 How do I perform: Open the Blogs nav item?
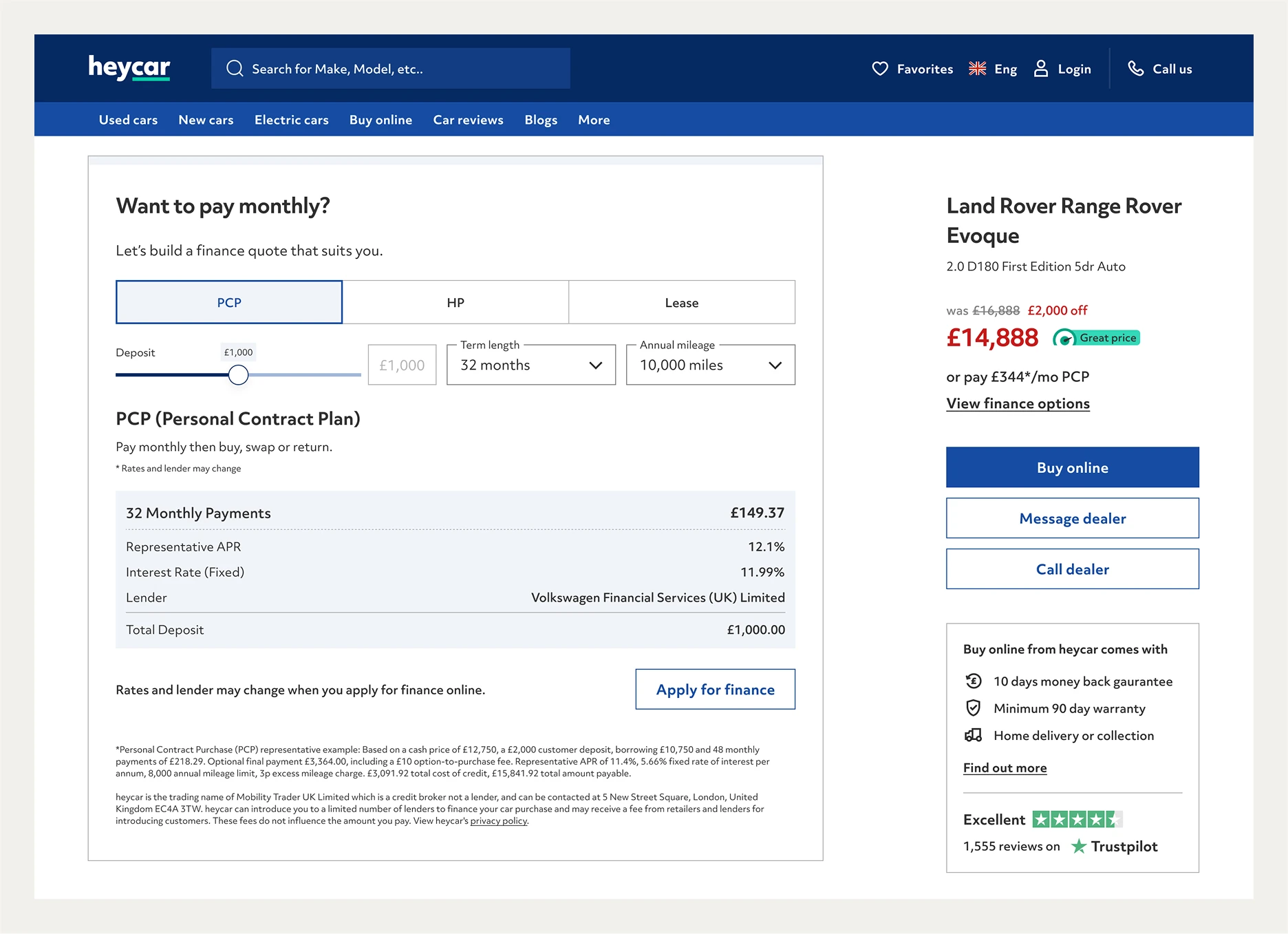(x=541, y=120)
